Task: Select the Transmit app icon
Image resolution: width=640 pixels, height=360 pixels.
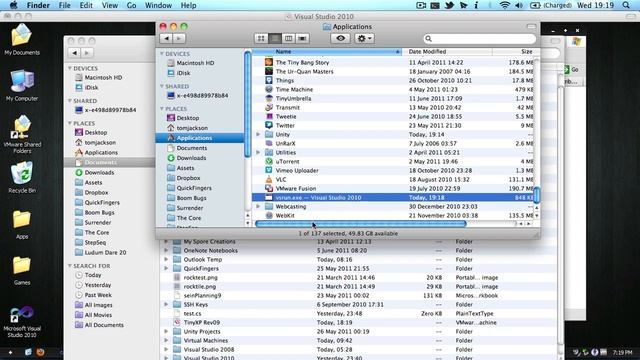Action: click(269, 107)
